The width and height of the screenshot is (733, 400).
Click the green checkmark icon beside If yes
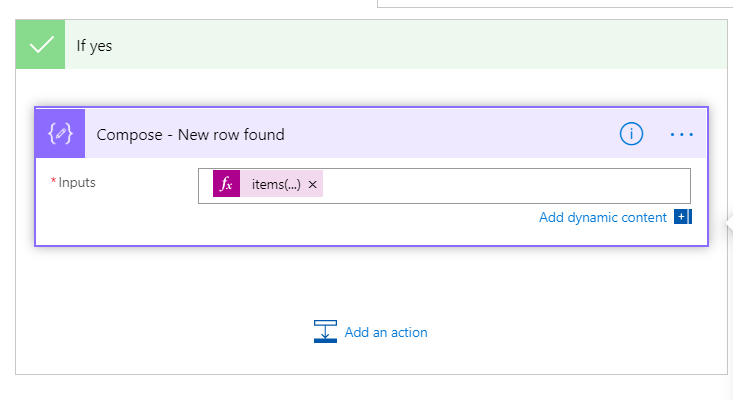40,44
